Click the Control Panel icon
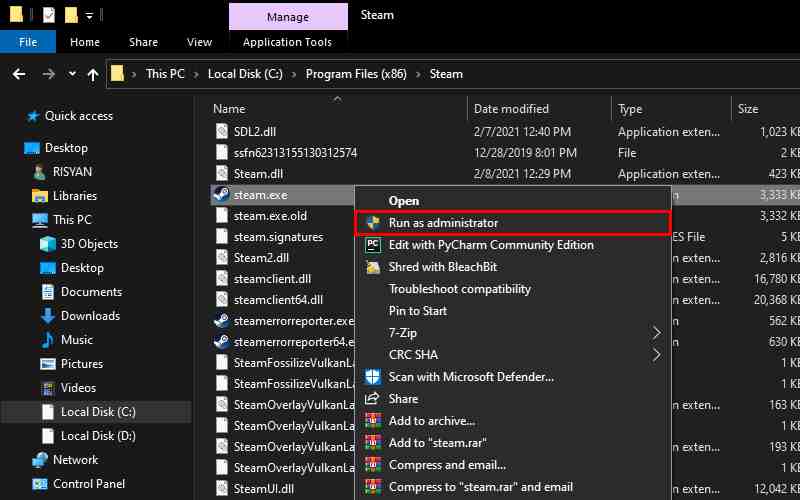 tap(39, 484)
